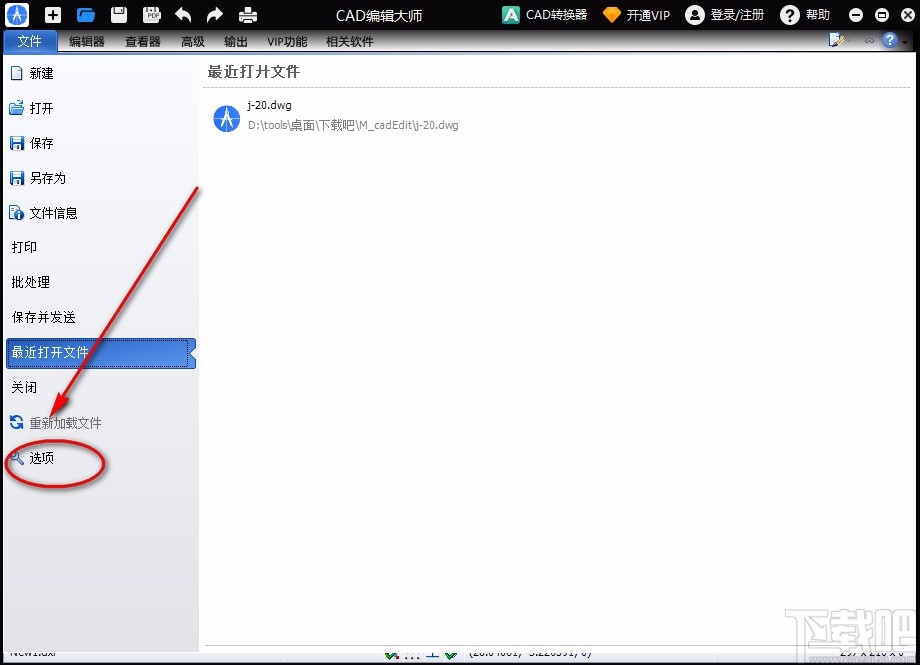Open the circled 选项 settings entry
920x665 pixels.
[x=40, y=459]
